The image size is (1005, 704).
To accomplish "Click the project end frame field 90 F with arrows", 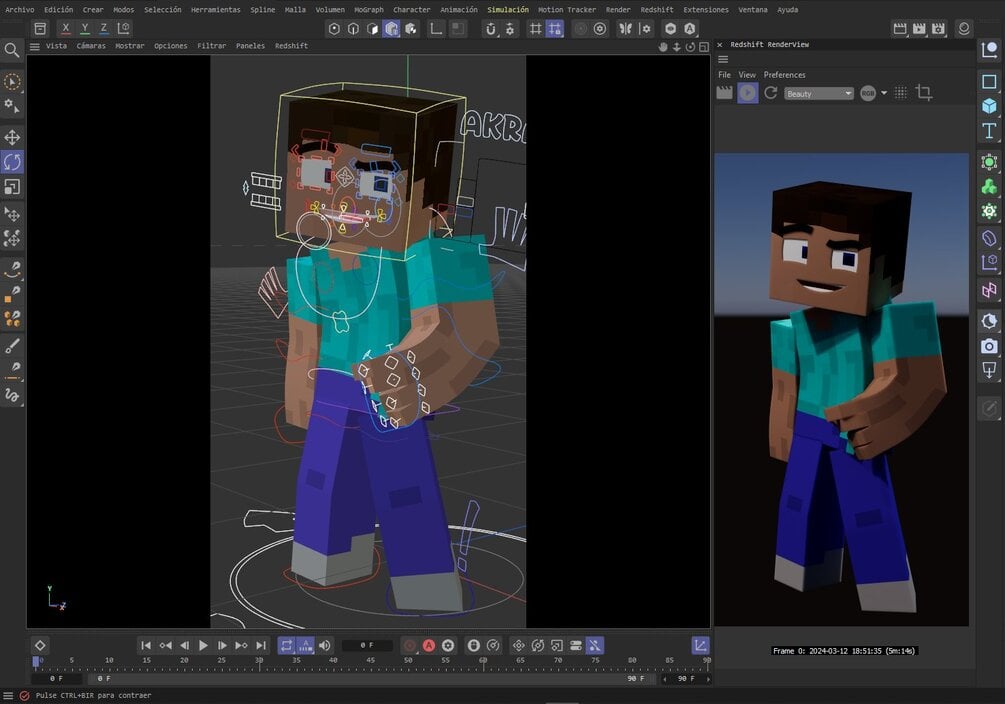I will pyautogui.click(x=686, y=678).
